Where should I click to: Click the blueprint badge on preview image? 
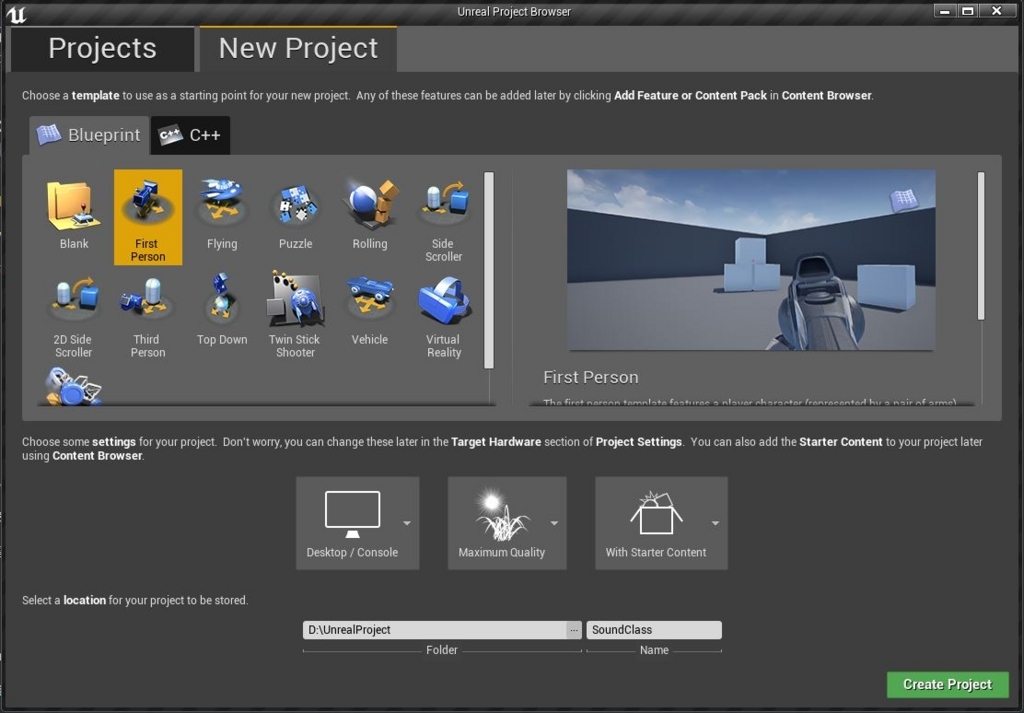tap(904, 200)
